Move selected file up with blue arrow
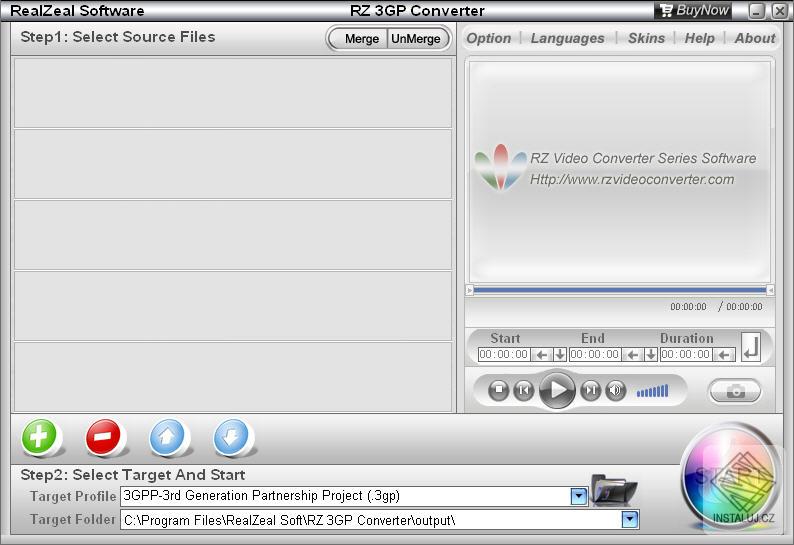This screenshot has height=545, width=794. click(x=167, y=437)
